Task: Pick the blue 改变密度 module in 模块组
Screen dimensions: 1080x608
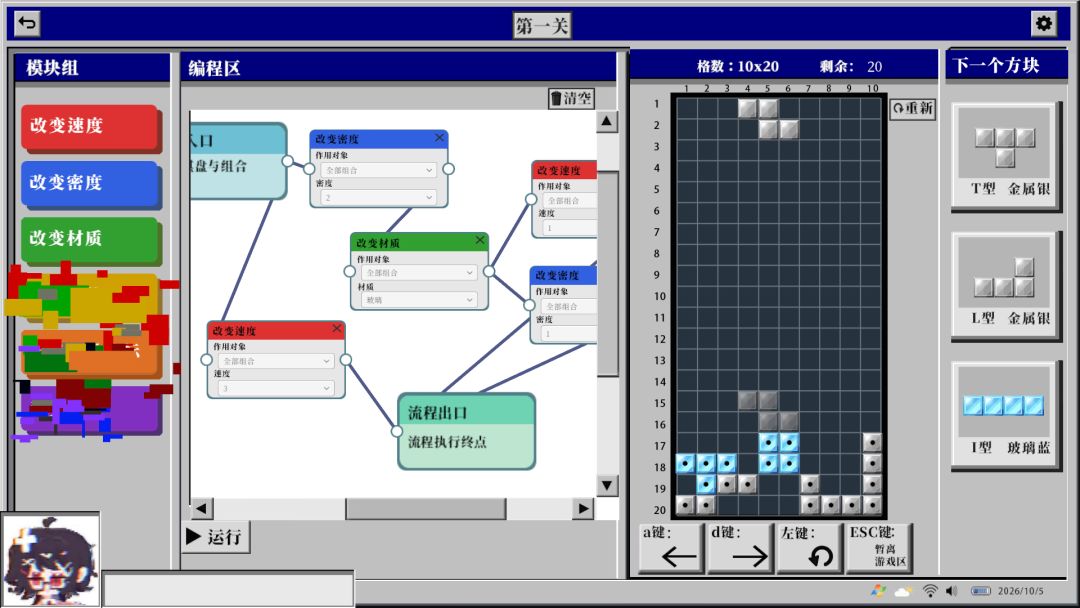Action: 90,184
